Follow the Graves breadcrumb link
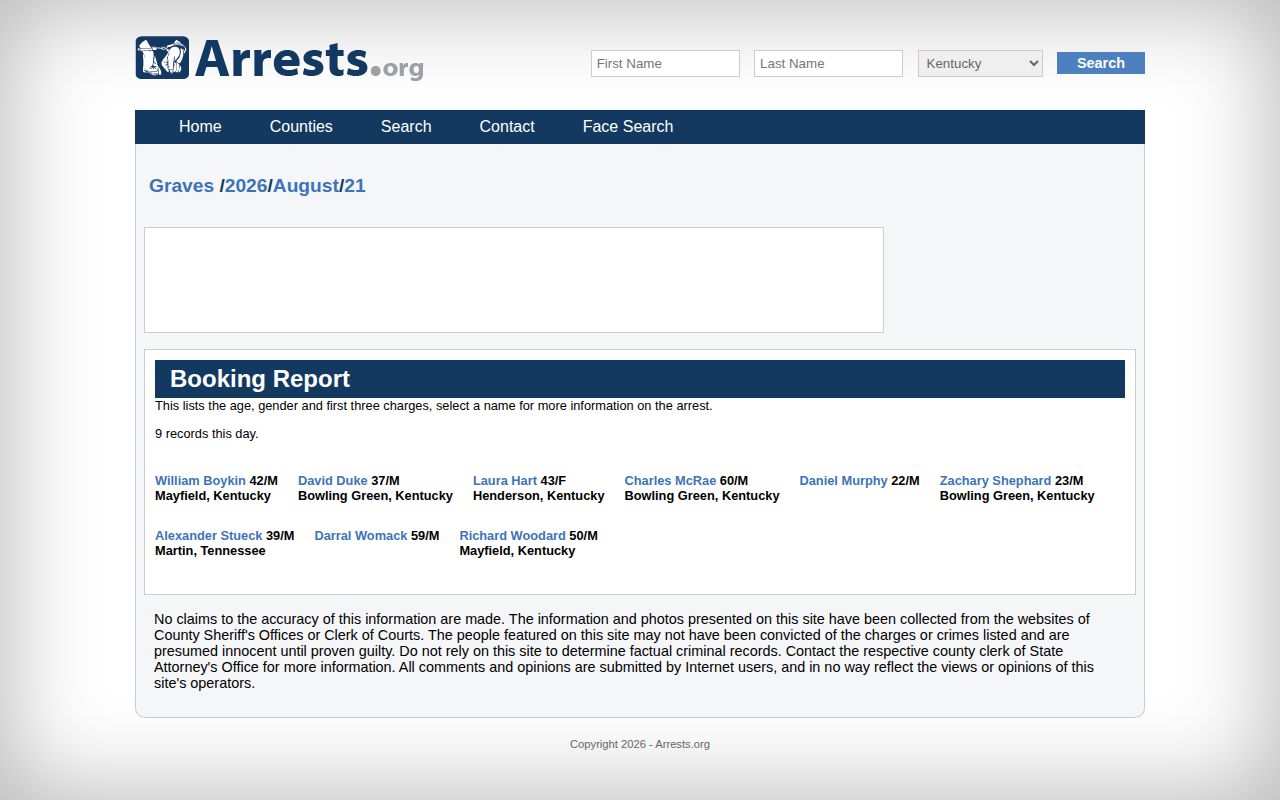The height and width of the screenshot is (800, 1280). tap(181, 185)
